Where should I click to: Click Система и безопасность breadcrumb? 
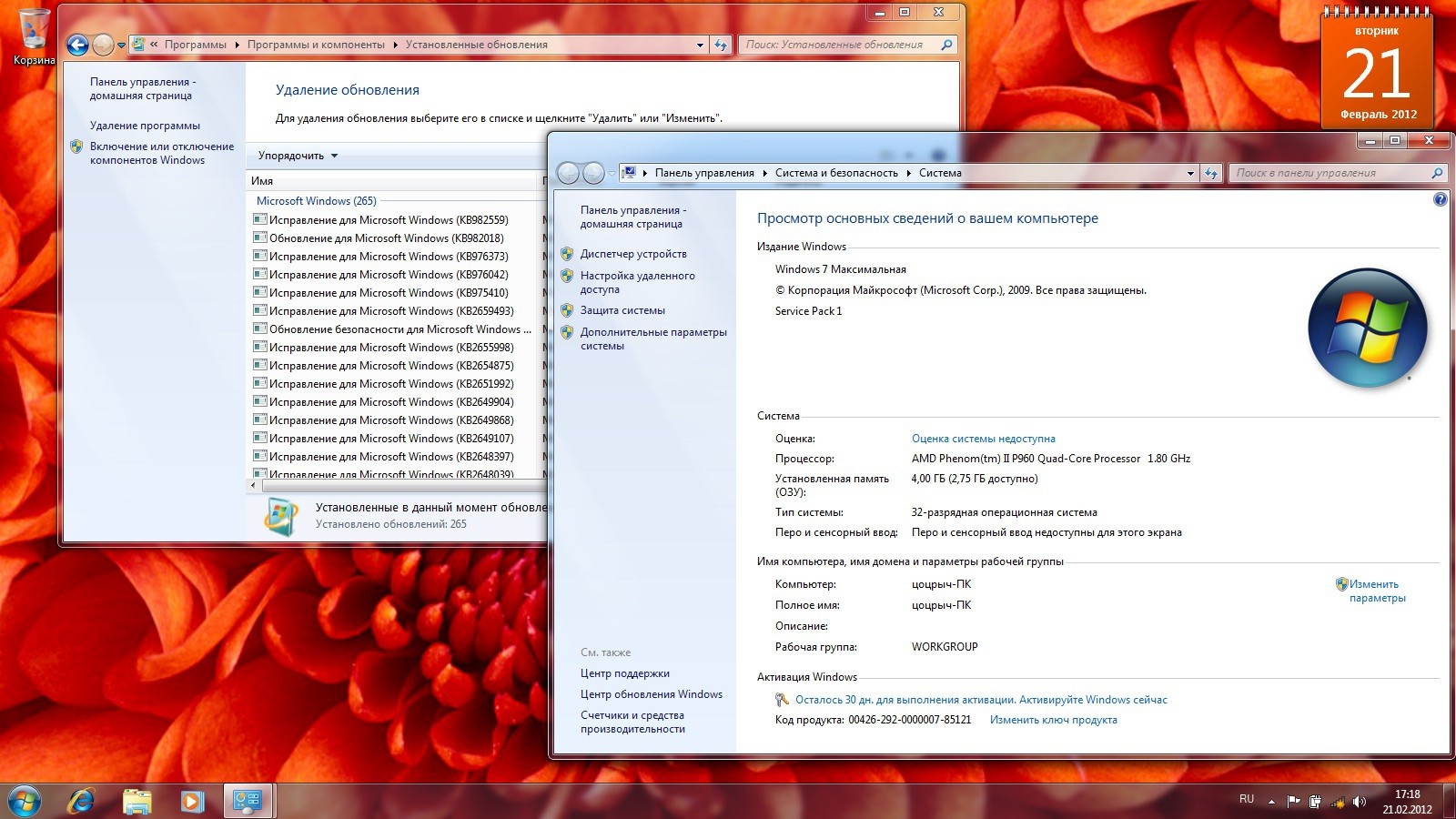(836, 173)
